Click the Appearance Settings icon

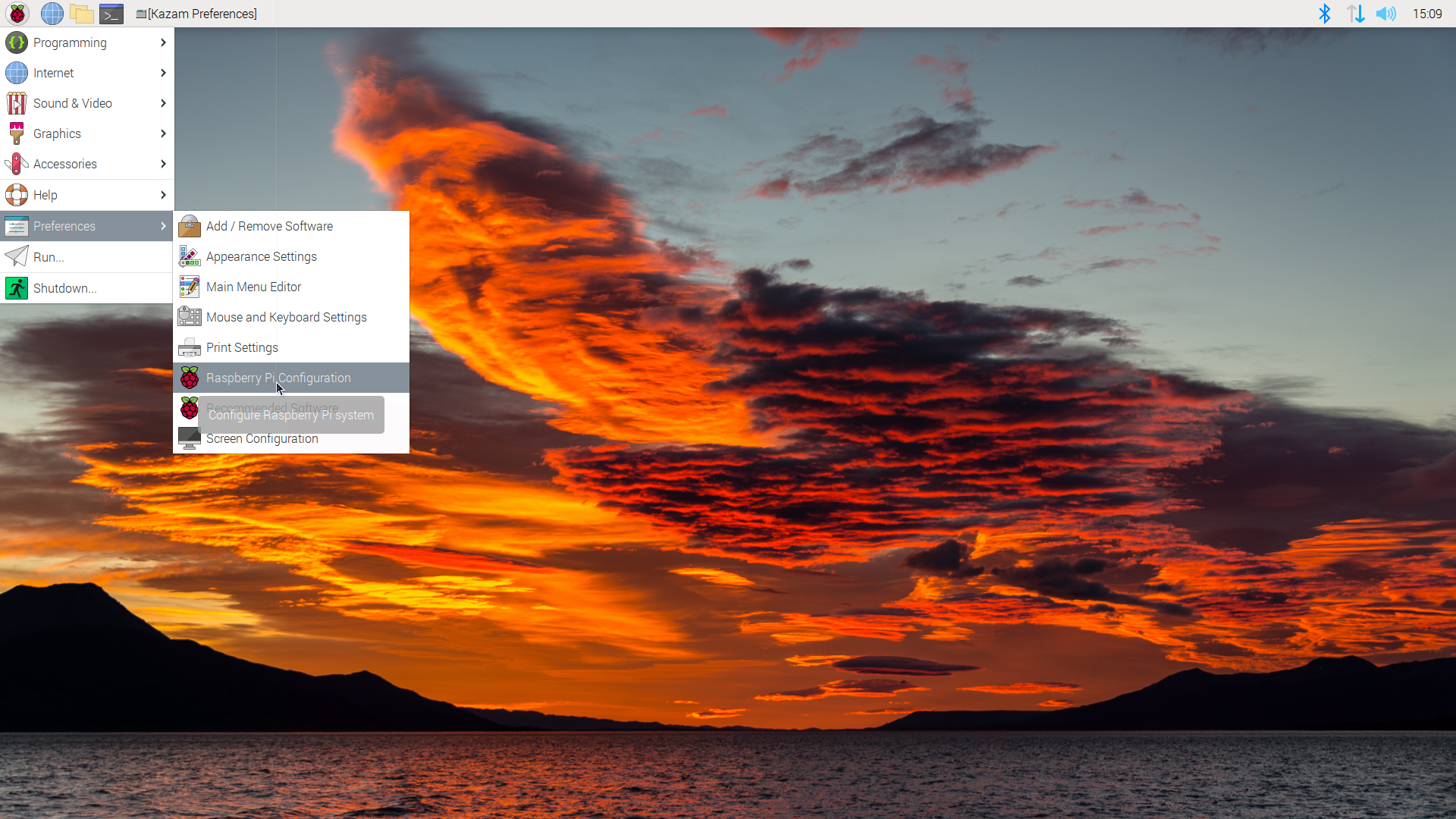(190, 256)
